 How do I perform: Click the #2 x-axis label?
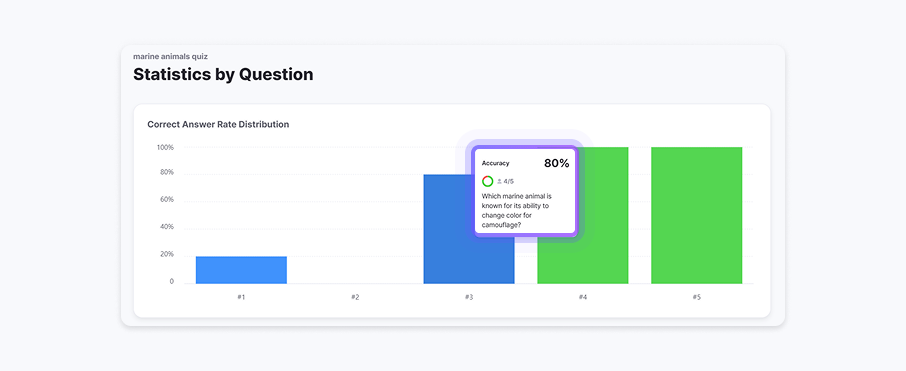(x=355, y=297)
